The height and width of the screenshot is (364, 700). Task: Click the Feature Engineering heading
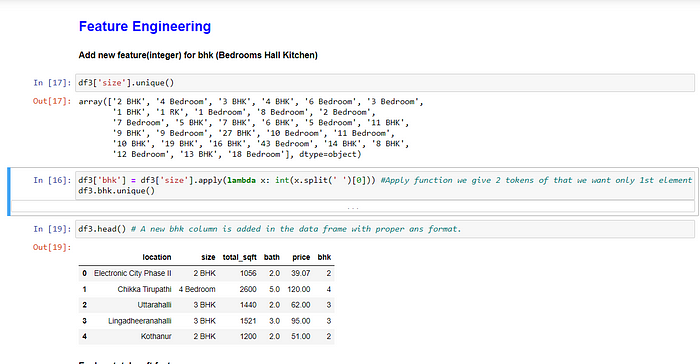click(x=145, y=26)
